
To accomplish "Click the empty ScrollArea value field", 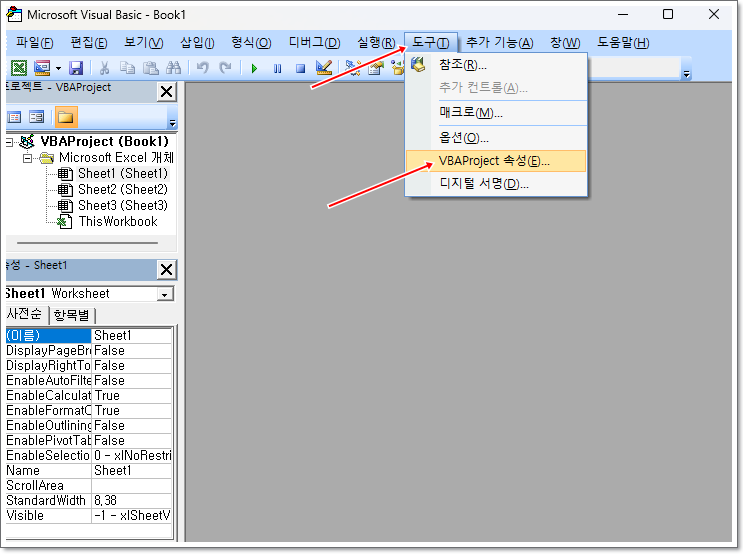I will (131, 486).
